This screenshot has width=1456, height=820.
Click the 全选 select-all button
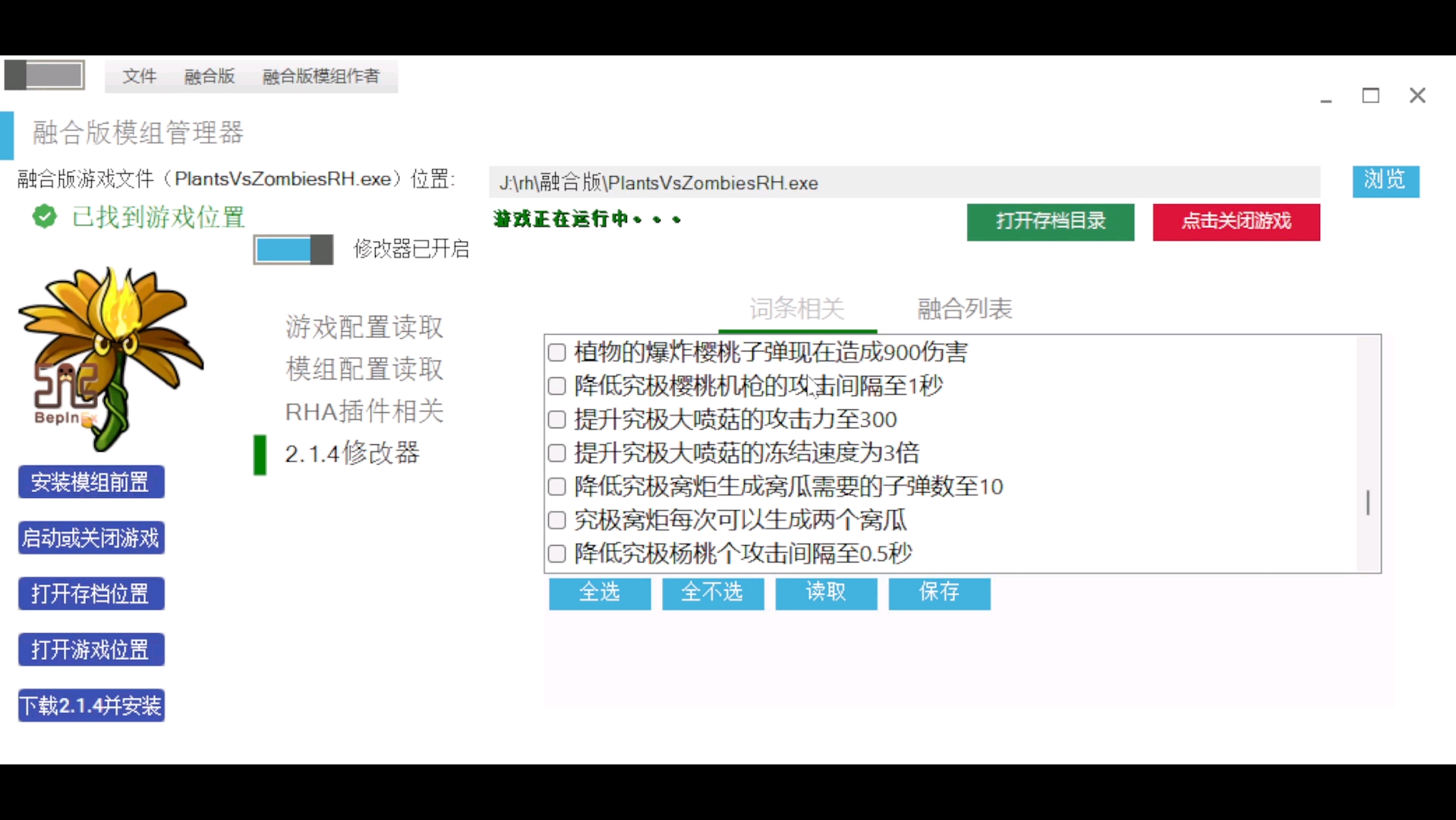(600, 593)
